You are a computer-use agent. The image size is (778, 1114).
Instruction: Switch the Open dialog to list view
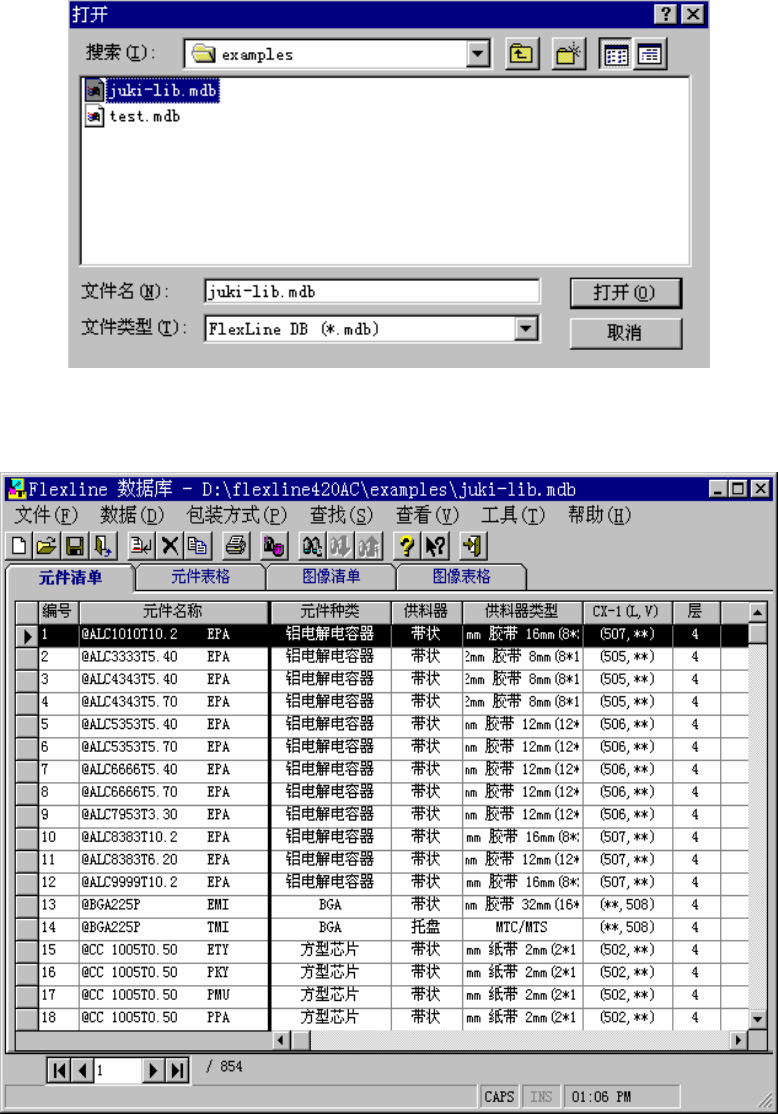615,54
